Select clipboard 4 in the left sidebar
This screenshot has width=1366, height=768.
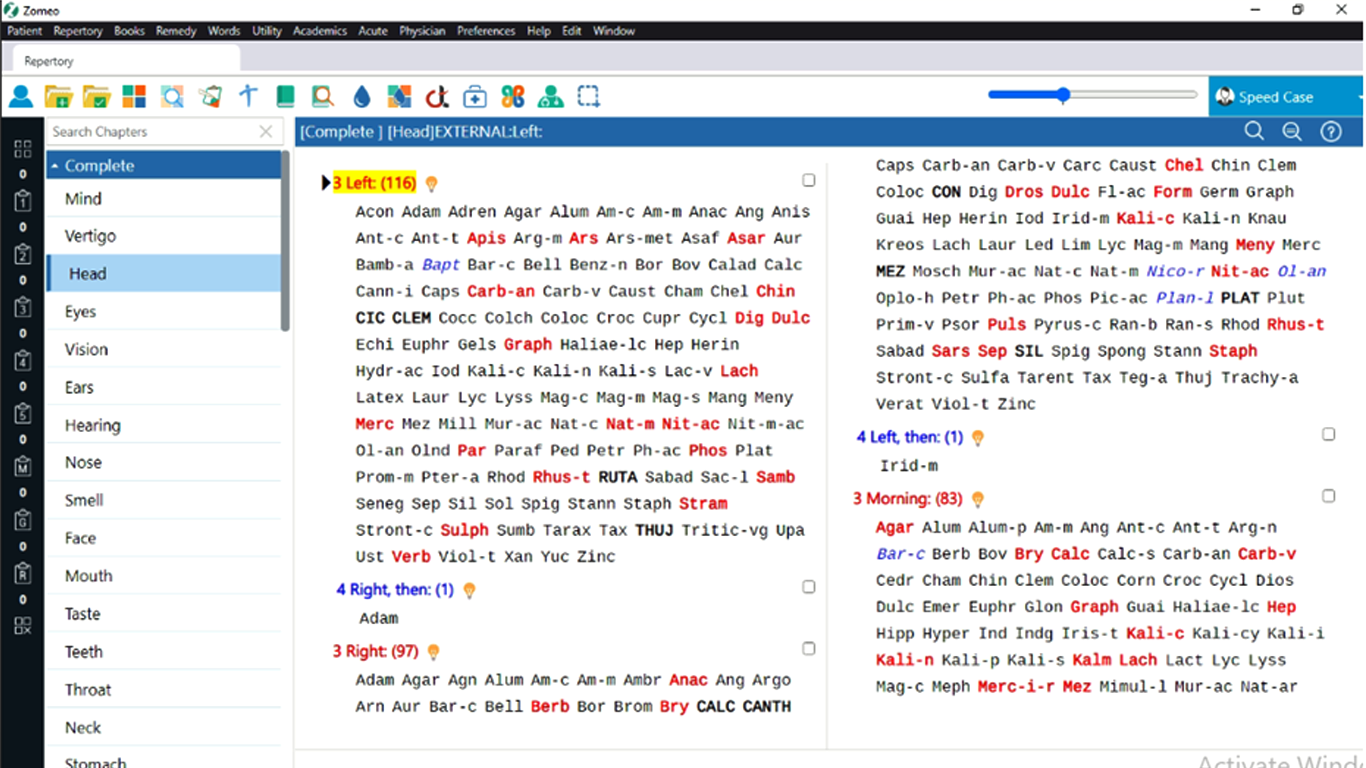coord(22,361)
